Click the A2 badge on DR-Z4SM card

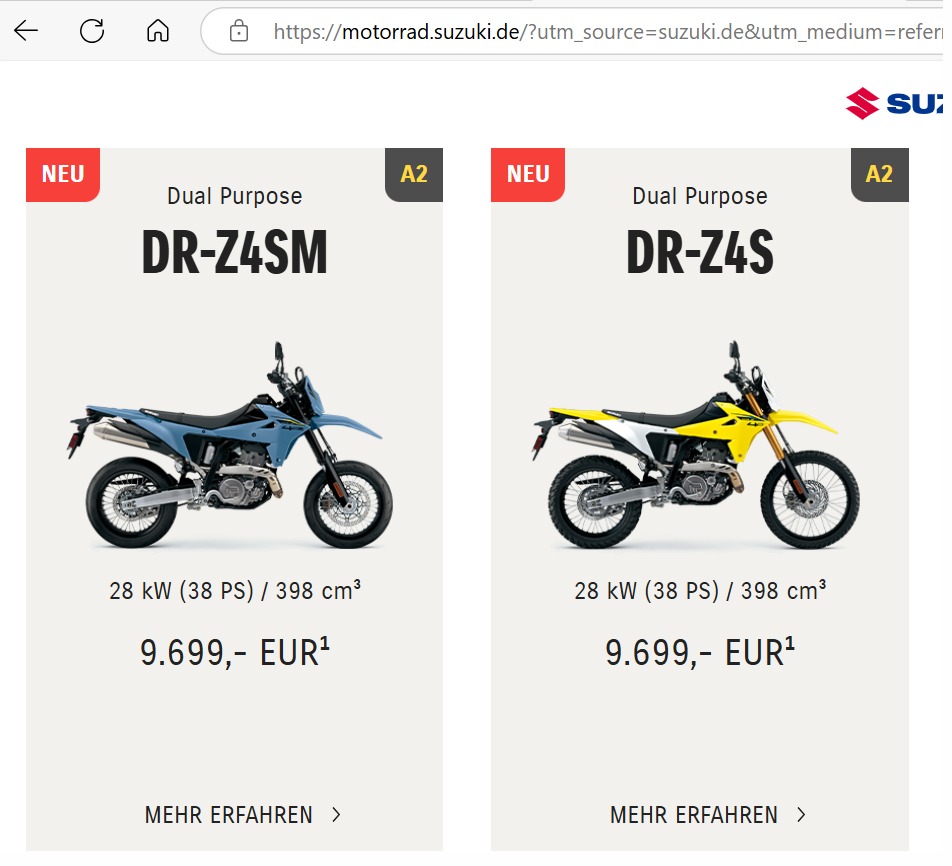click(414, 174)
